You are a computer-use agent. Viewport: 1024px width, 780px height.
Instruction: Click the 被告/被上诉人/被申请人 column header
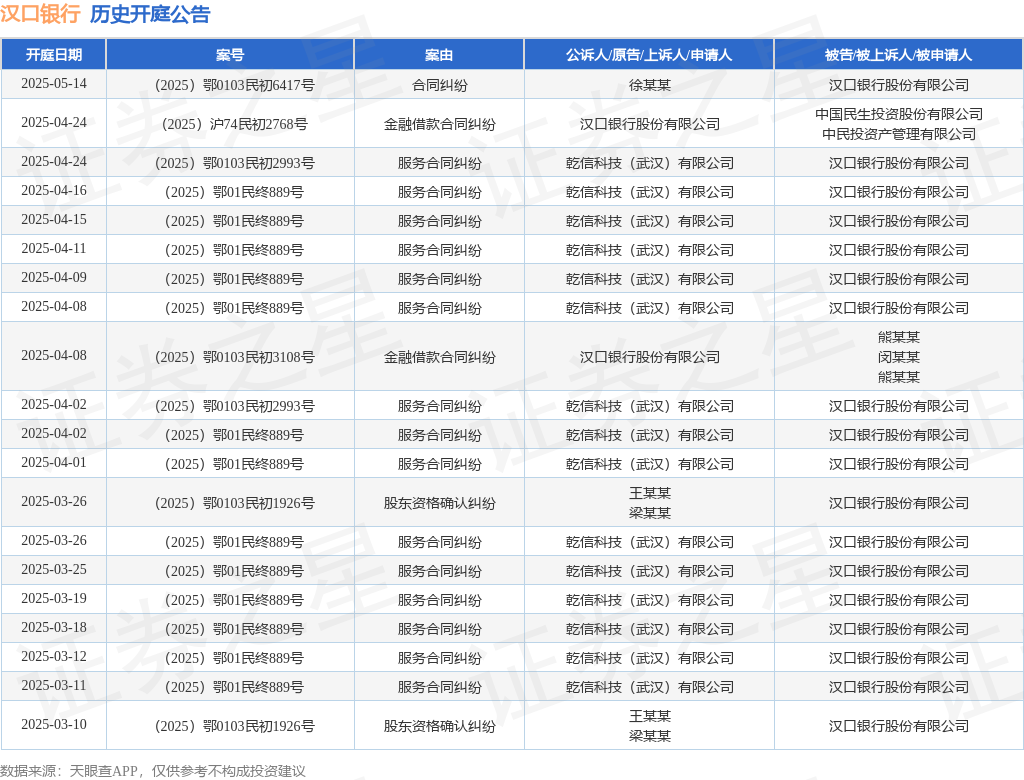pyautogui.click(x=899, y=55)
